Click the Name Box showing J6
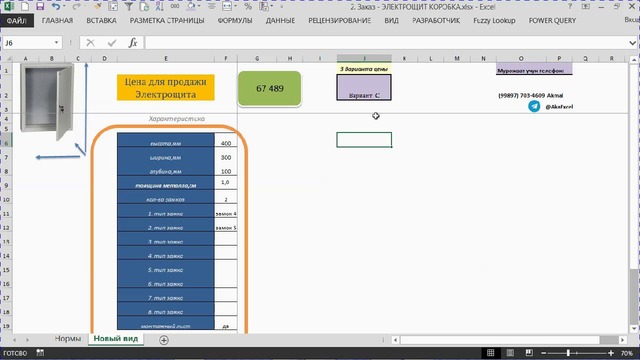 (27, 43)
